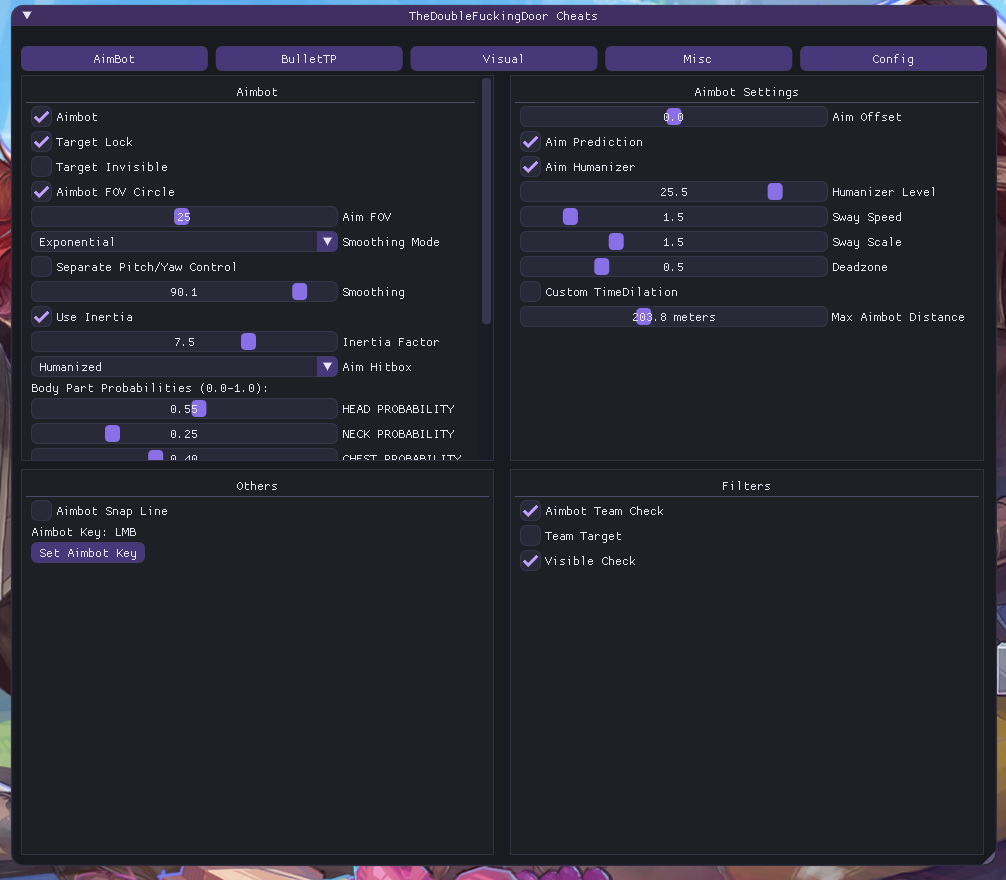Switch to the BulletTP tab

click(309, 59)
